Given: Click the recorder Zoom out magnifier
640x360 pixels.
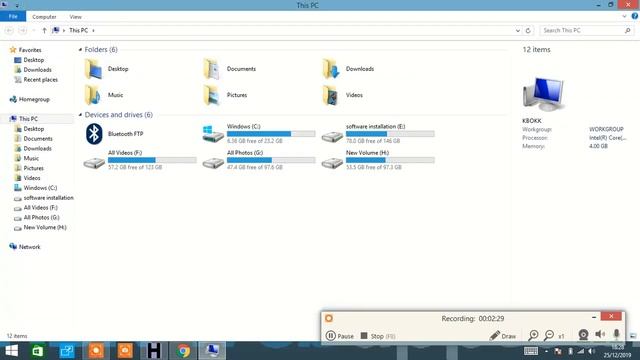Looking at the screenshot, I should pos(549,335).
